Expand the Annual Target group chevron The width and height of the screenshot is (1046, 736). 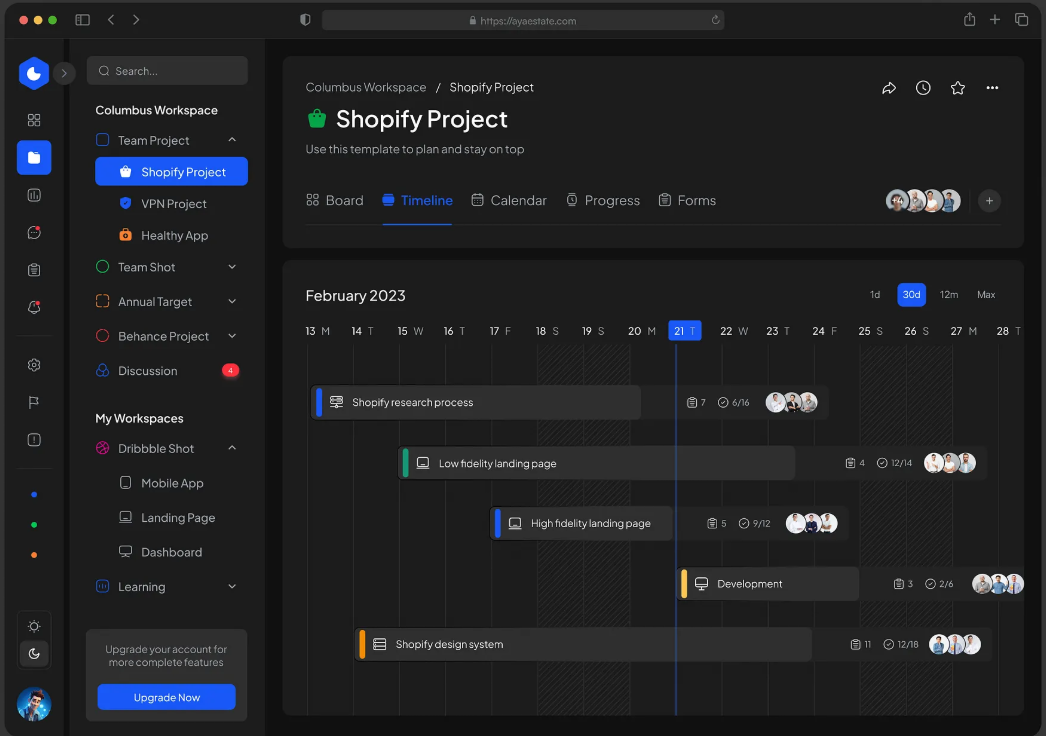pyautogui.click(x=232, y=302)
